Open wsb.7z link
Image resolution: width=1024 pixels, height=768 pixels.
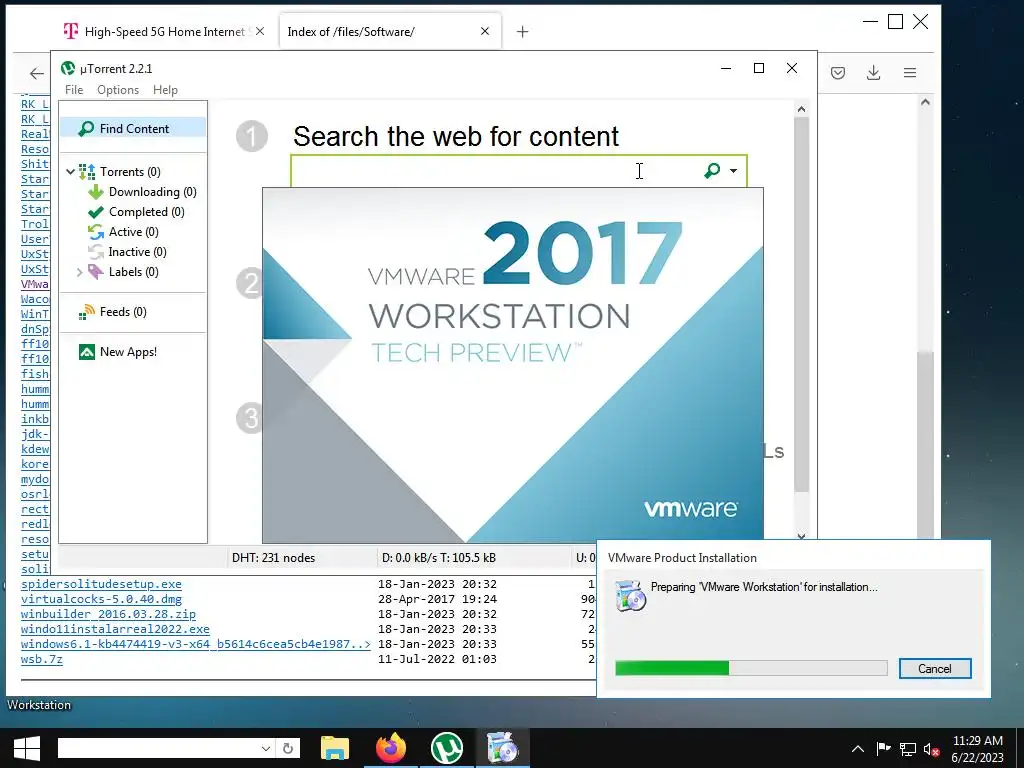(x=42, y=660)
